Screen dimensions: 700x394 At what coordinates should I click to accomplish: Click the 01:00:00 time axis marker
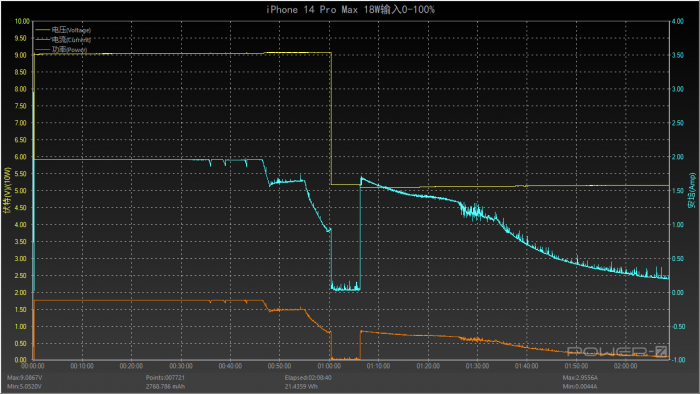click(329, 366)
